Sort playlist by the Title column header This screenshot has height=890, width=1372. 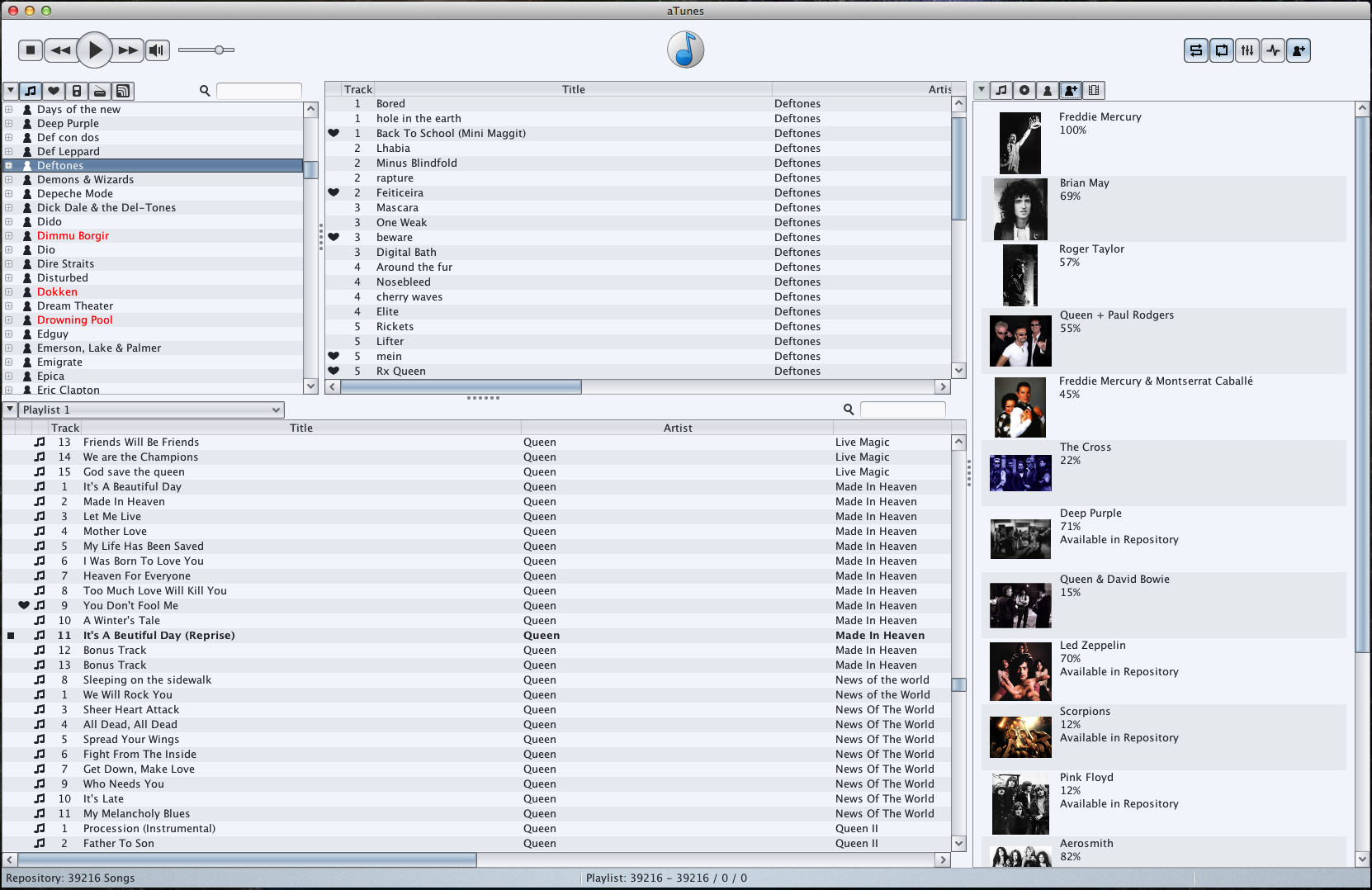pos(301,428)
